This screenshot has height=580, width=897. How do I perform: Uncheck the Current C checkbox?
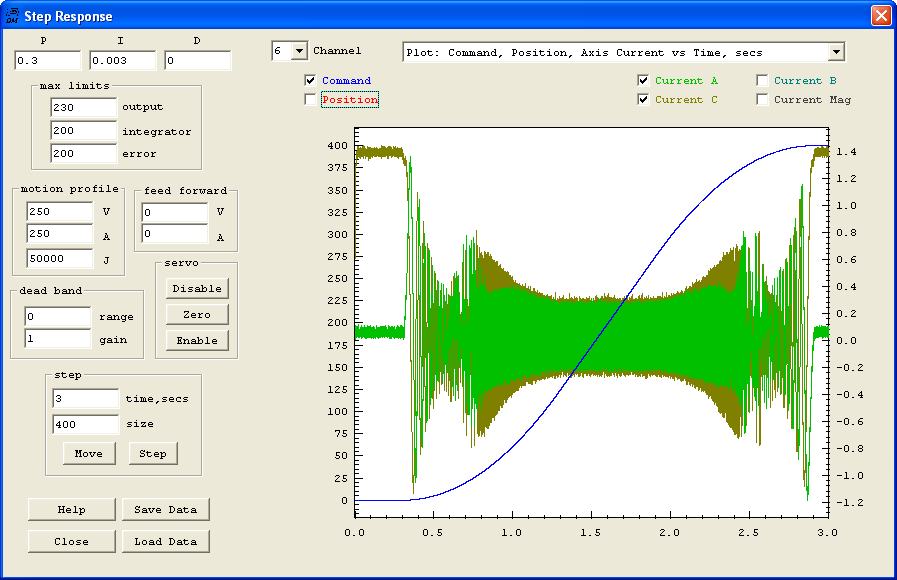pyautogui.click(x=643, y=100)
